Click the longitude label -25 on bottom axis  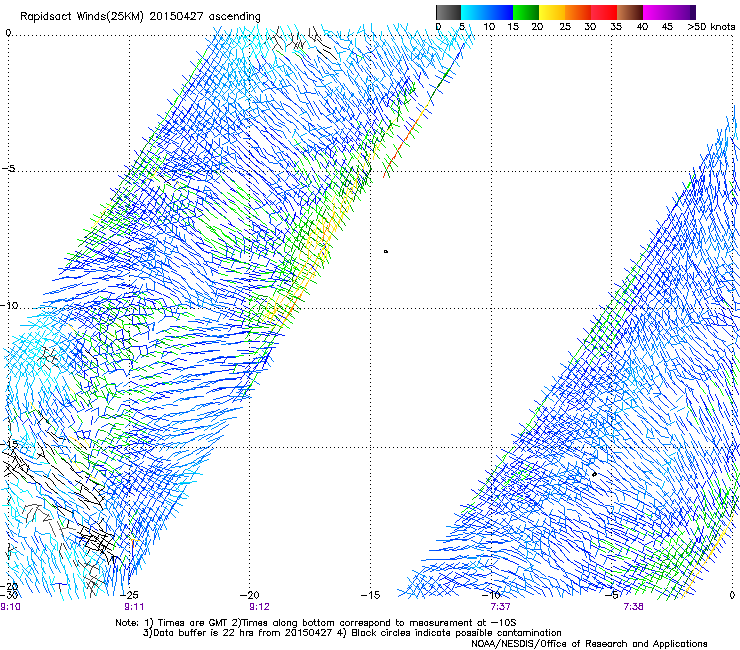[129, 595]
